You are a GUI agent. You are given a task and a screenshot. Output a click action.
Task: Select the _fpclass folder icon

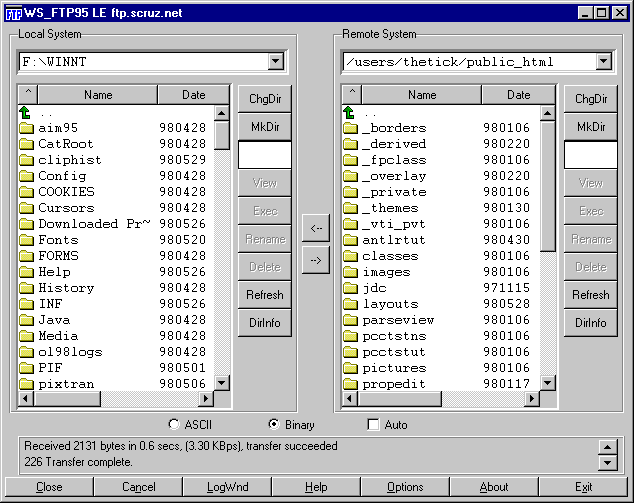point(351,160)
